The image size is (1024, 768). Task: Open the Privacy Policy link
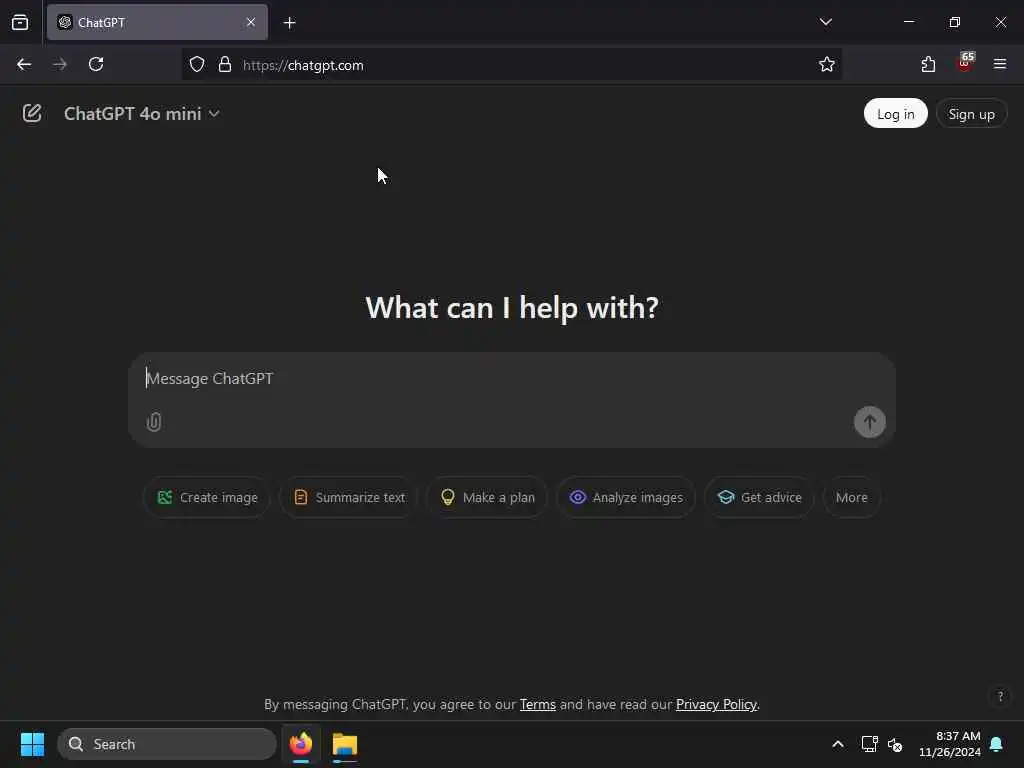[x=716, y=705]
